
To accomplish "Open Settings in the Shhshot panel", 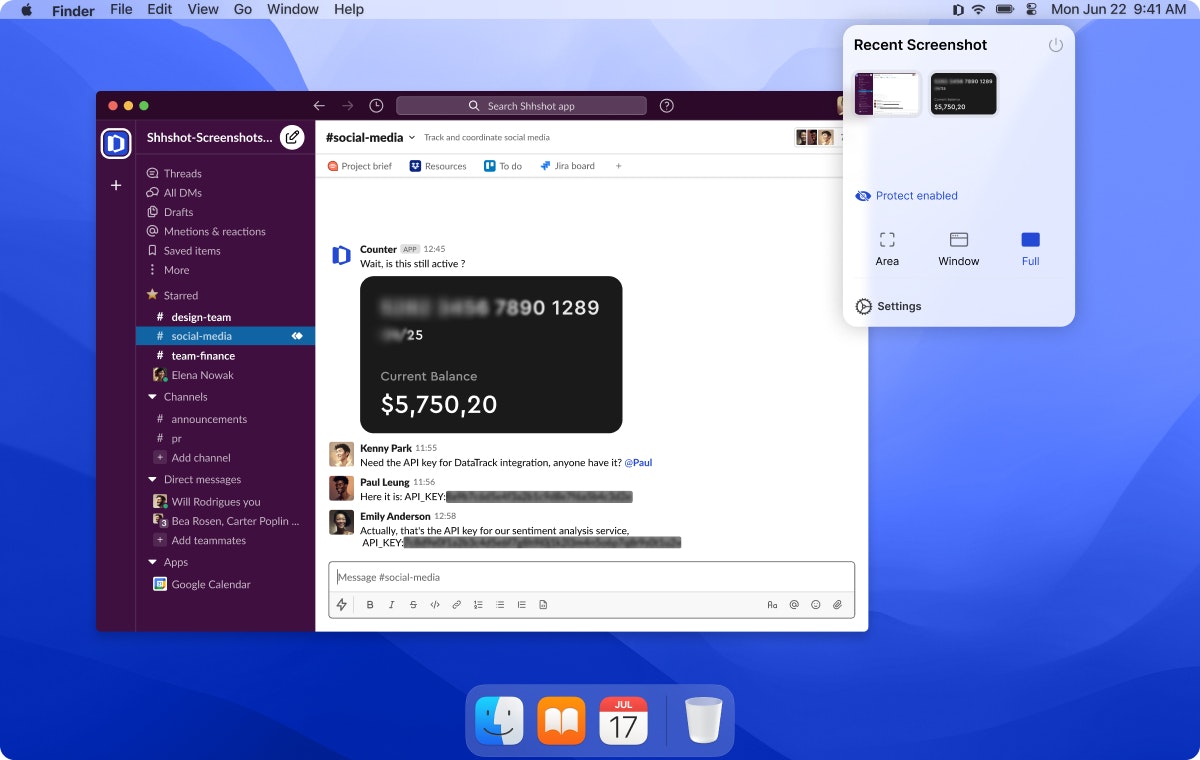I will 888,306.
